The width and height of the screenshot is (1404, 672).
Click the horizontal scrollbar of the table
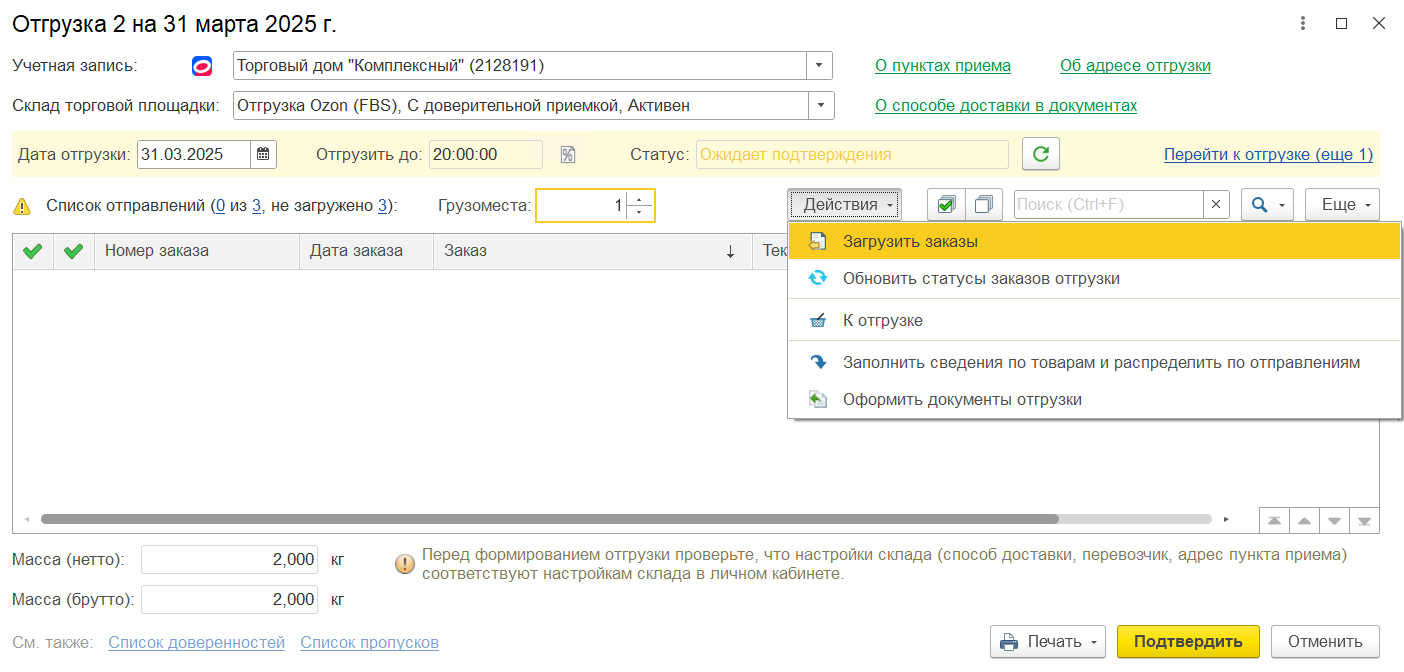point(548,519)
